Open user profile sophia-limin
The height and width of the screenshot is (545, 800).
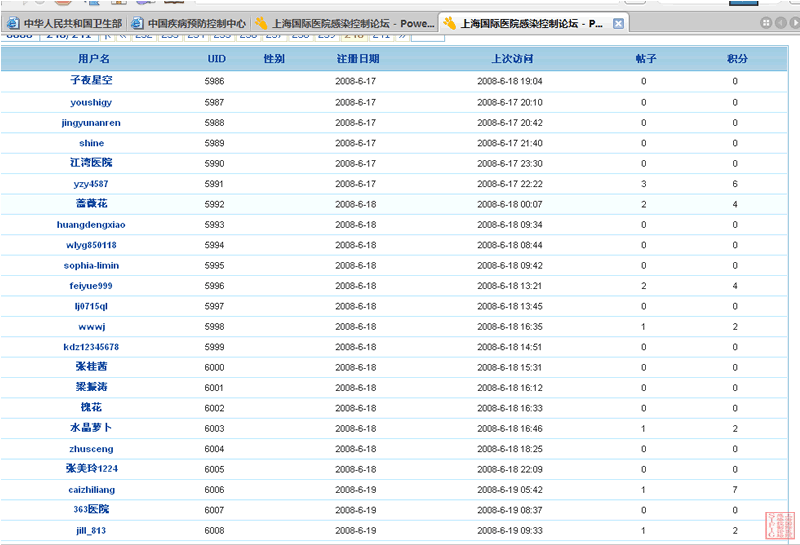pyautogui.click(x=91, y=266)
